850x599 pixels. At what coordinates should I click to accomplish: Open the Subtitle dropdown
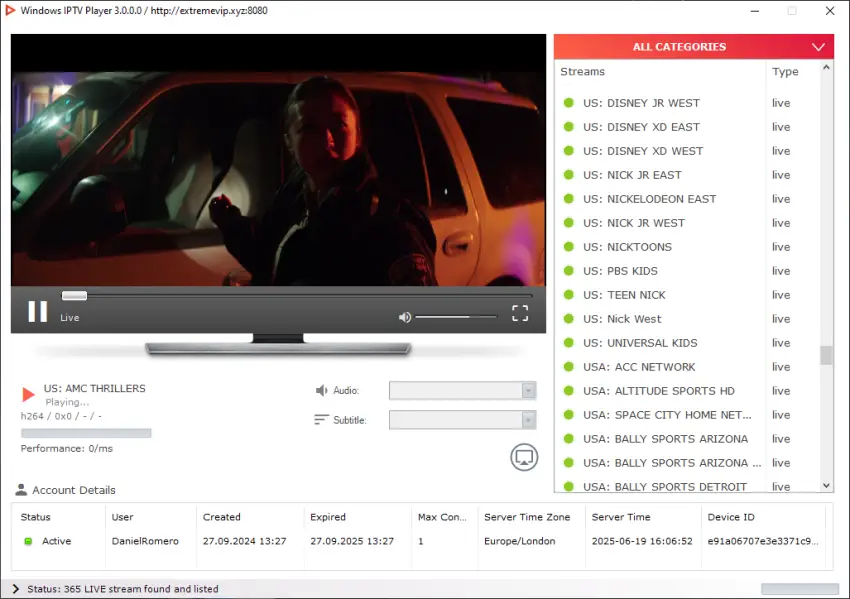(462, 420)
